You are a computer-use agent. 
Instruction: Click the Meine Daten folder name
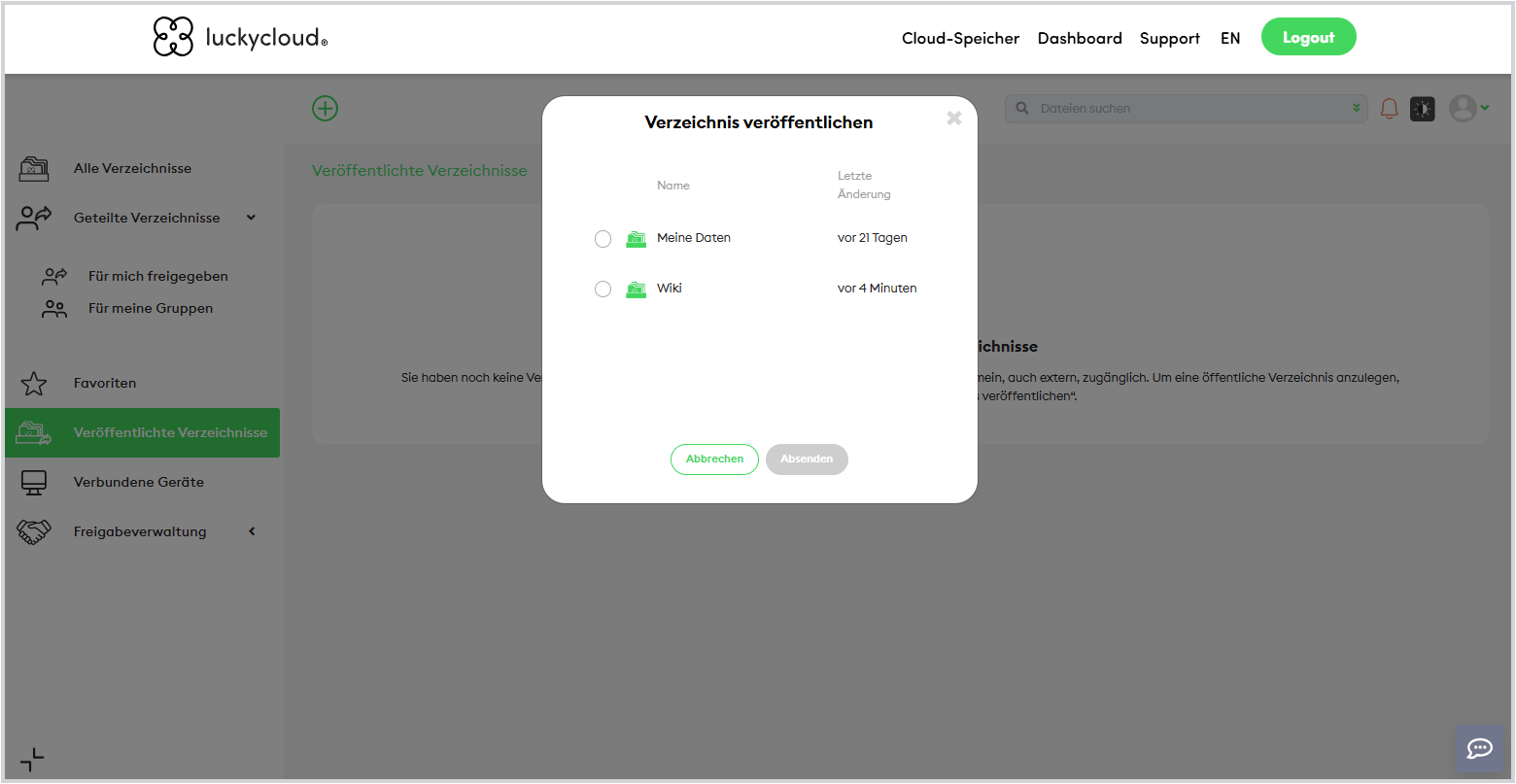pos(694,238)
